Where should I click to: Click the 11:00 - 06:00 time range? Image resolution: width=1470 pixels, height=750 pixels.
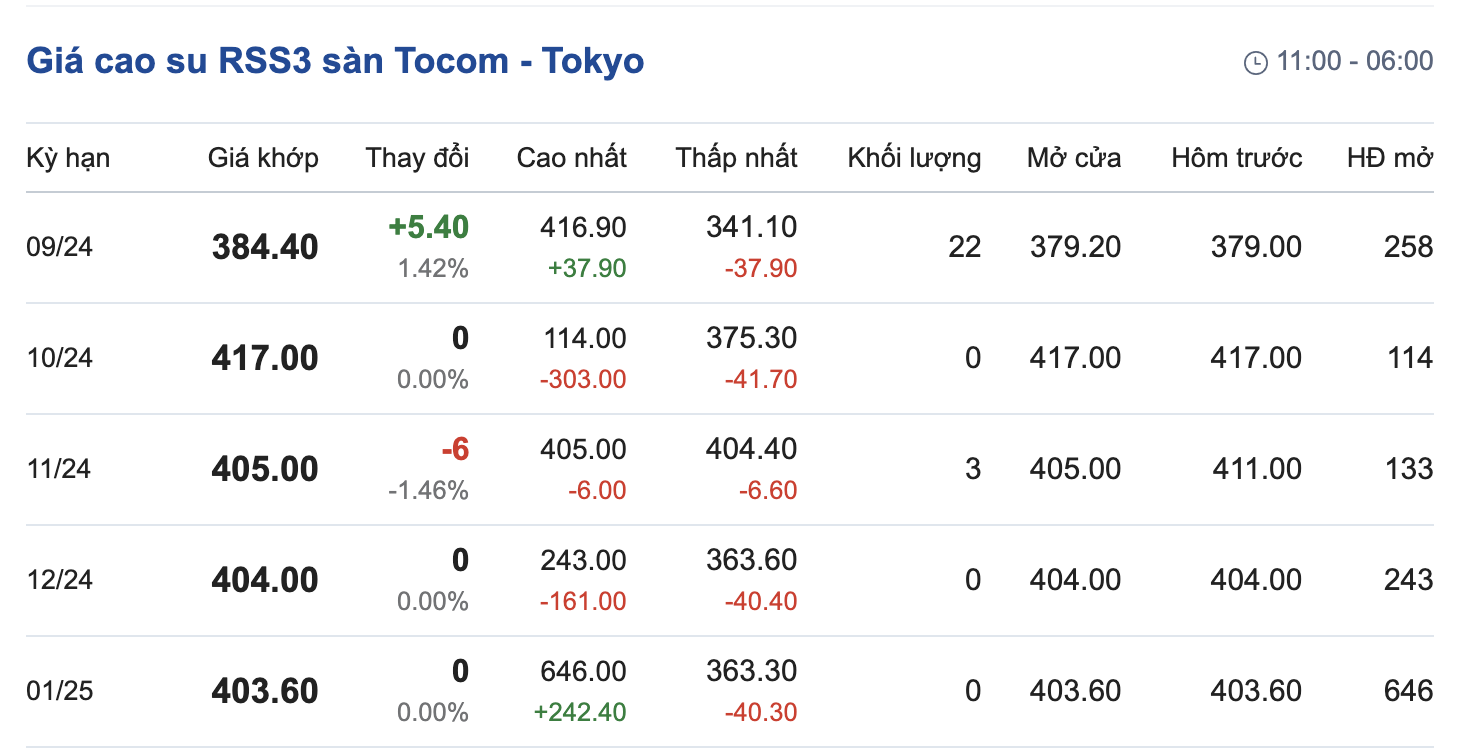click(x=1355, y=62)
